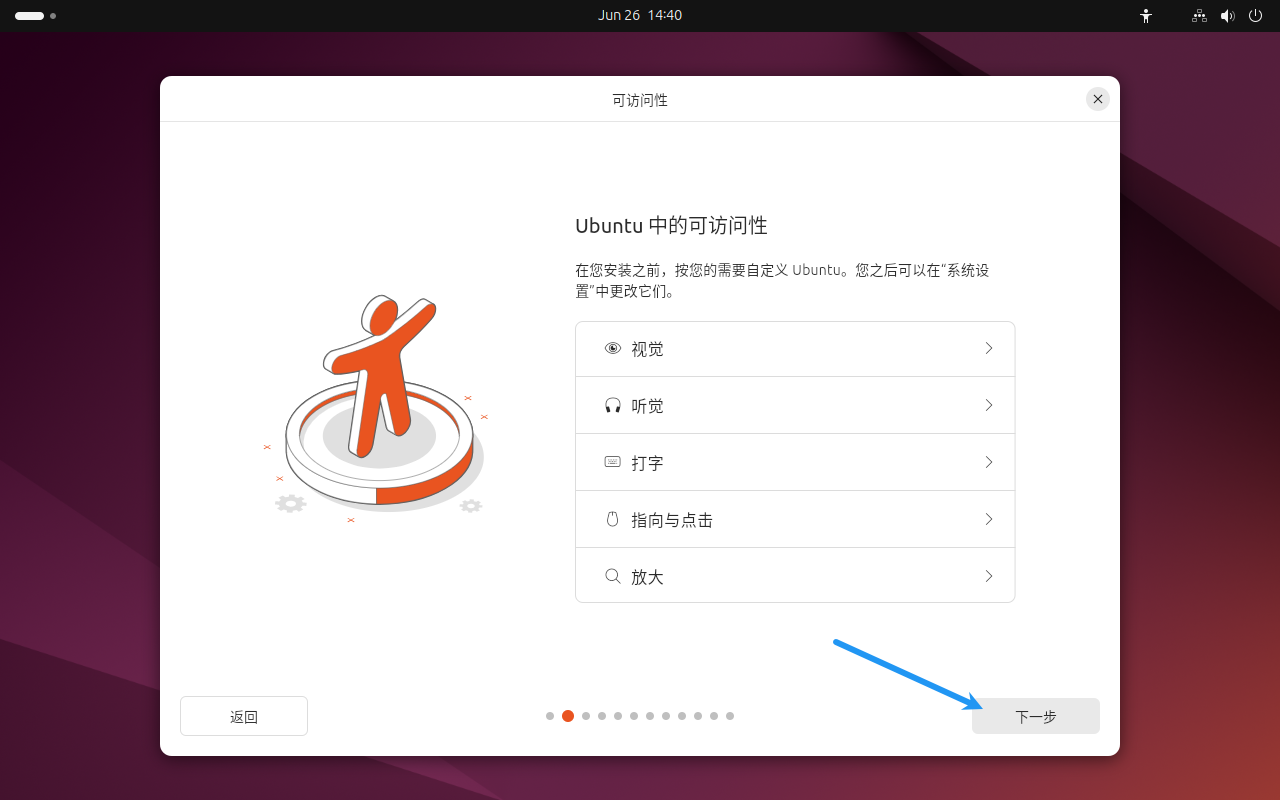Image resolution: width=1280 pixels, height=800 pixels.
Task: Open the Jun 26 14:40 clock menu
Action: point(640,16)
